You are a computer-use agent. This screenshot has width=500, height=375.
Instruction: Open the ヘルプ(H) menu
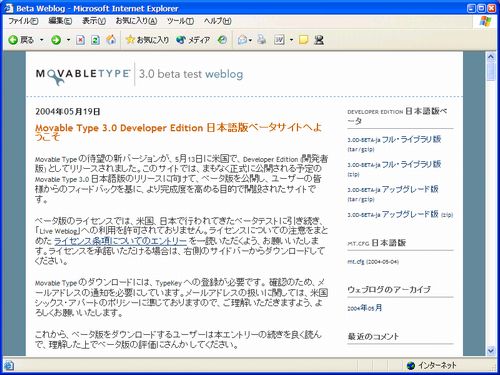(217, 21)
